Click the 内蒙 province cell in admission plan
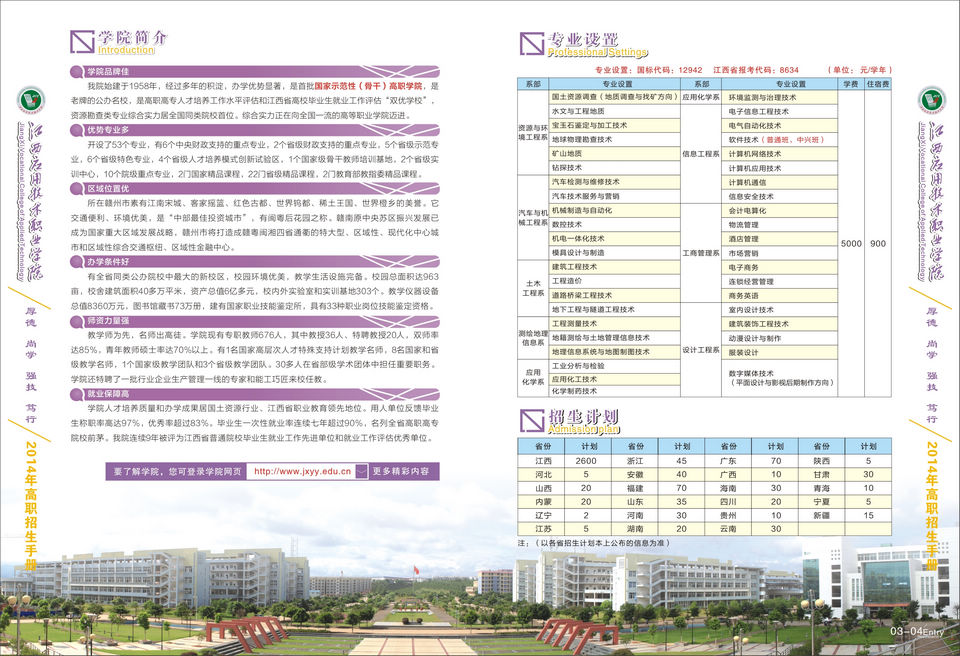Screen dimensions: 960x656 coord(543,502)
